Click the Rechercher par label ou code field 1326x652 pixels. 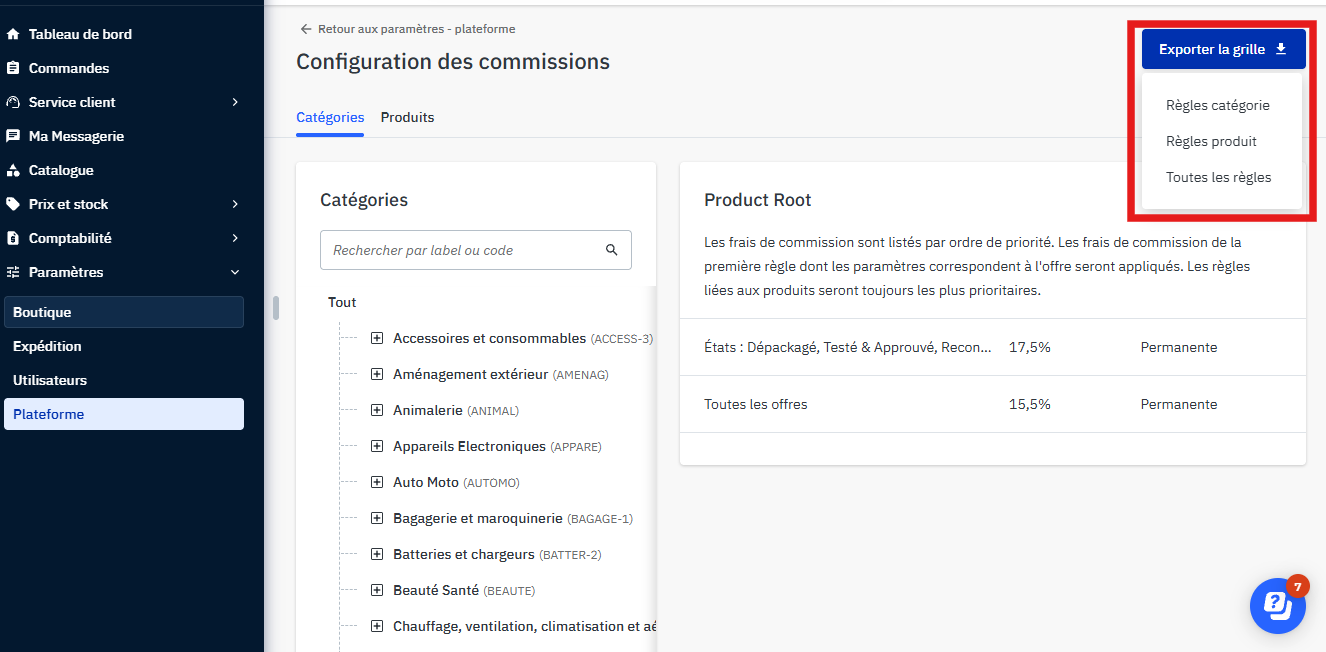point(460,250)
